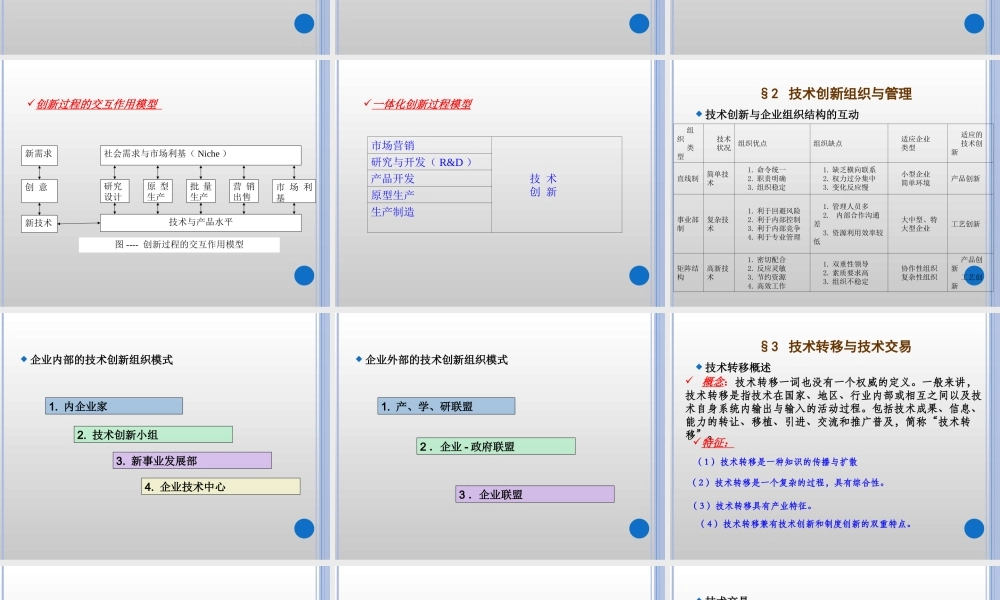The image size is (1000, 600).
Task: Click the 4. 企业技术中心 bar
Action: pyautogui.click(x=220, y=486)
